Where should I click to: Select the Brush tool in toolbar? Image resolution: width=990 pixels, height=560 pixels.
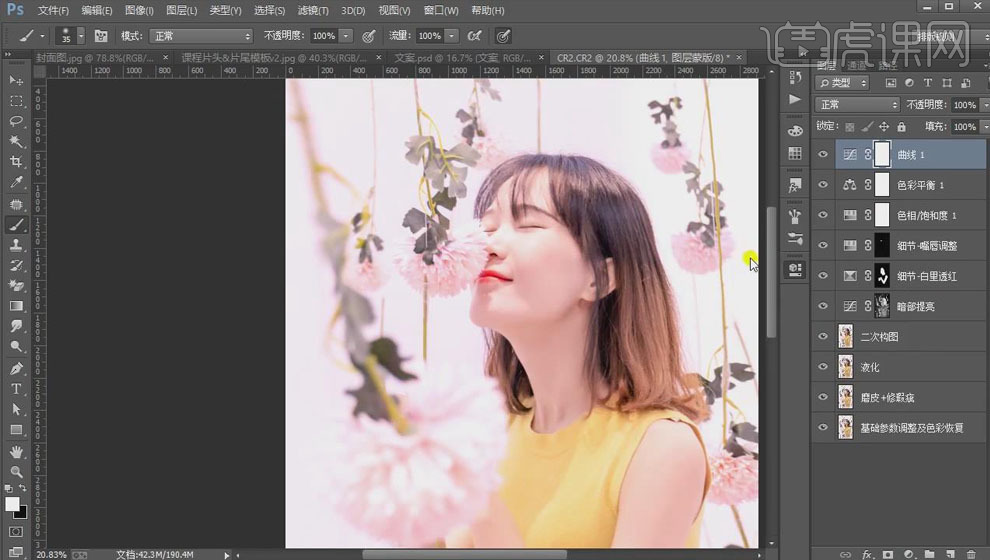[x=16, y=224]
